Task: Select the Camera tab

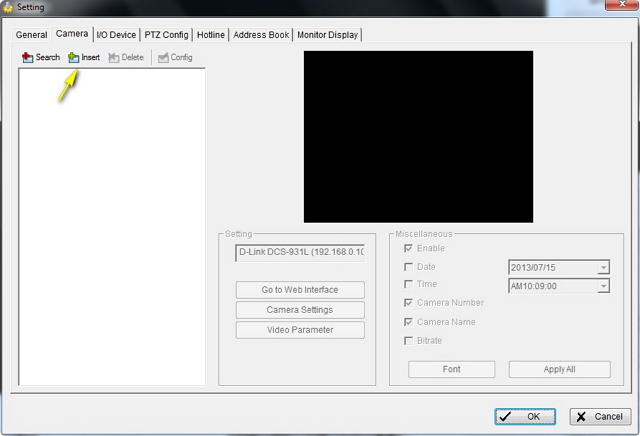Action: point(72,33)
